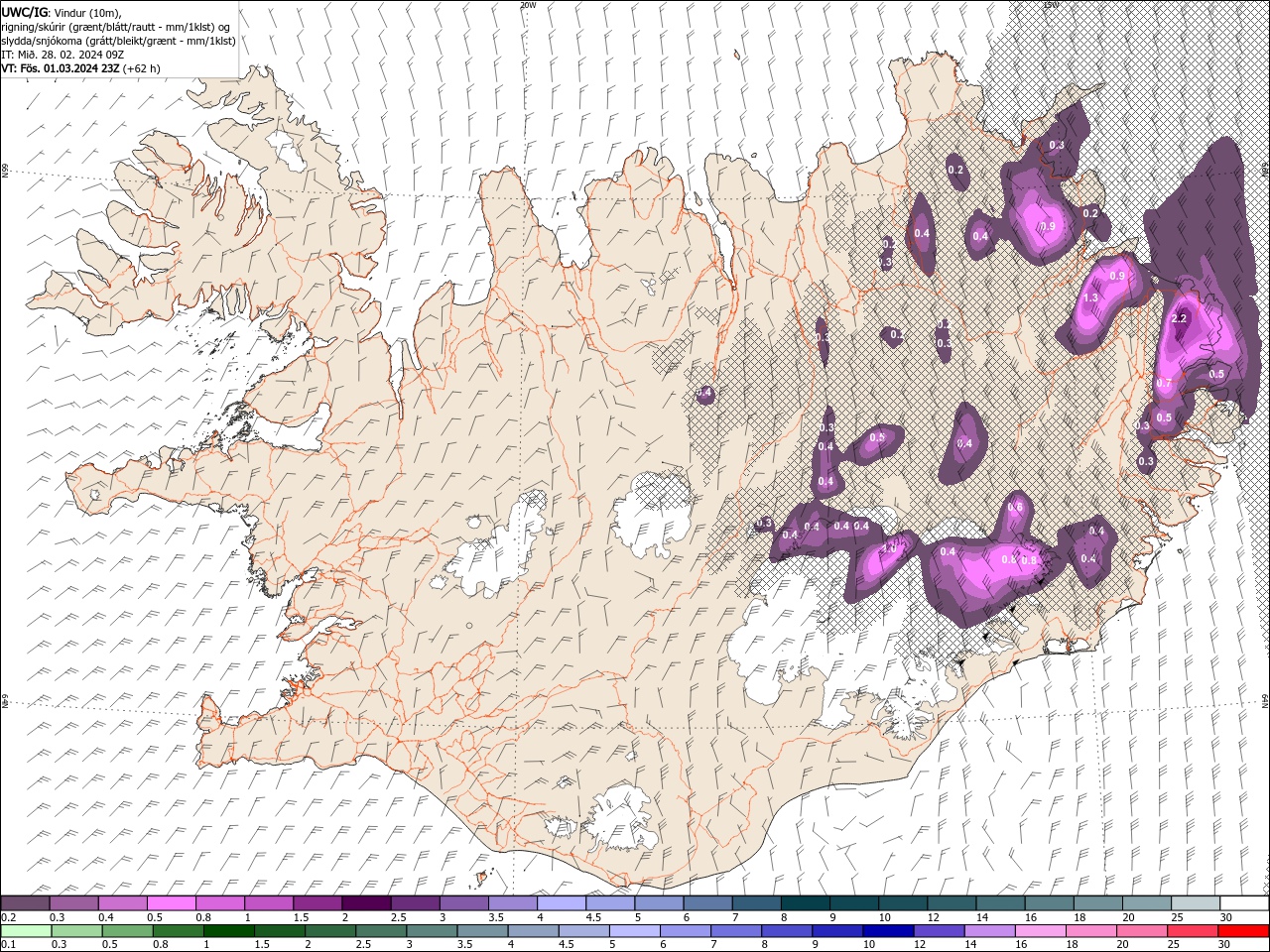Click the "0.6" precipitation value on the map
Screen dimensions: 1270x952
point(1014,507)
